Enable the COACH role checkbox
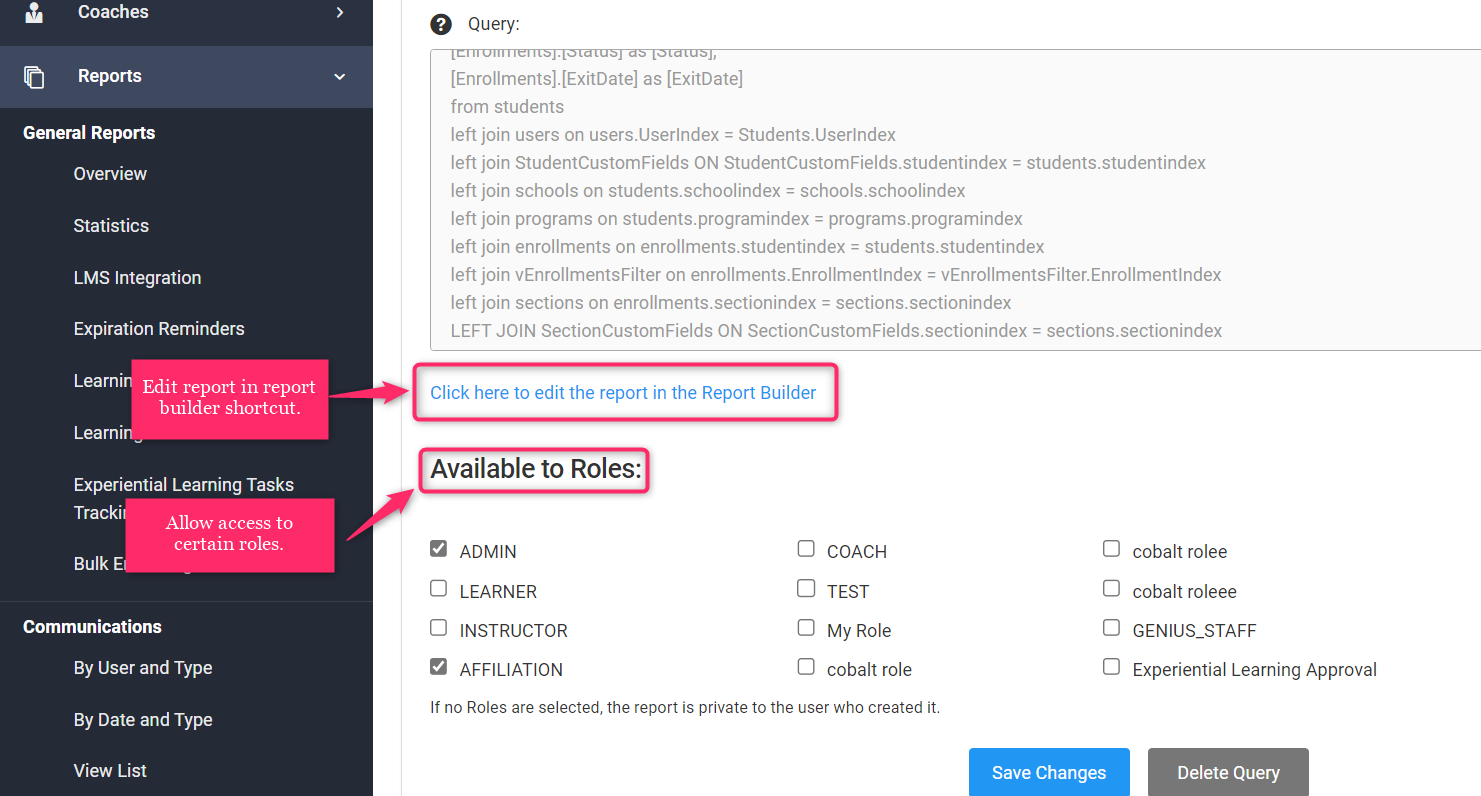Viewport: 1481px width, 796px height. pos(806,549)
